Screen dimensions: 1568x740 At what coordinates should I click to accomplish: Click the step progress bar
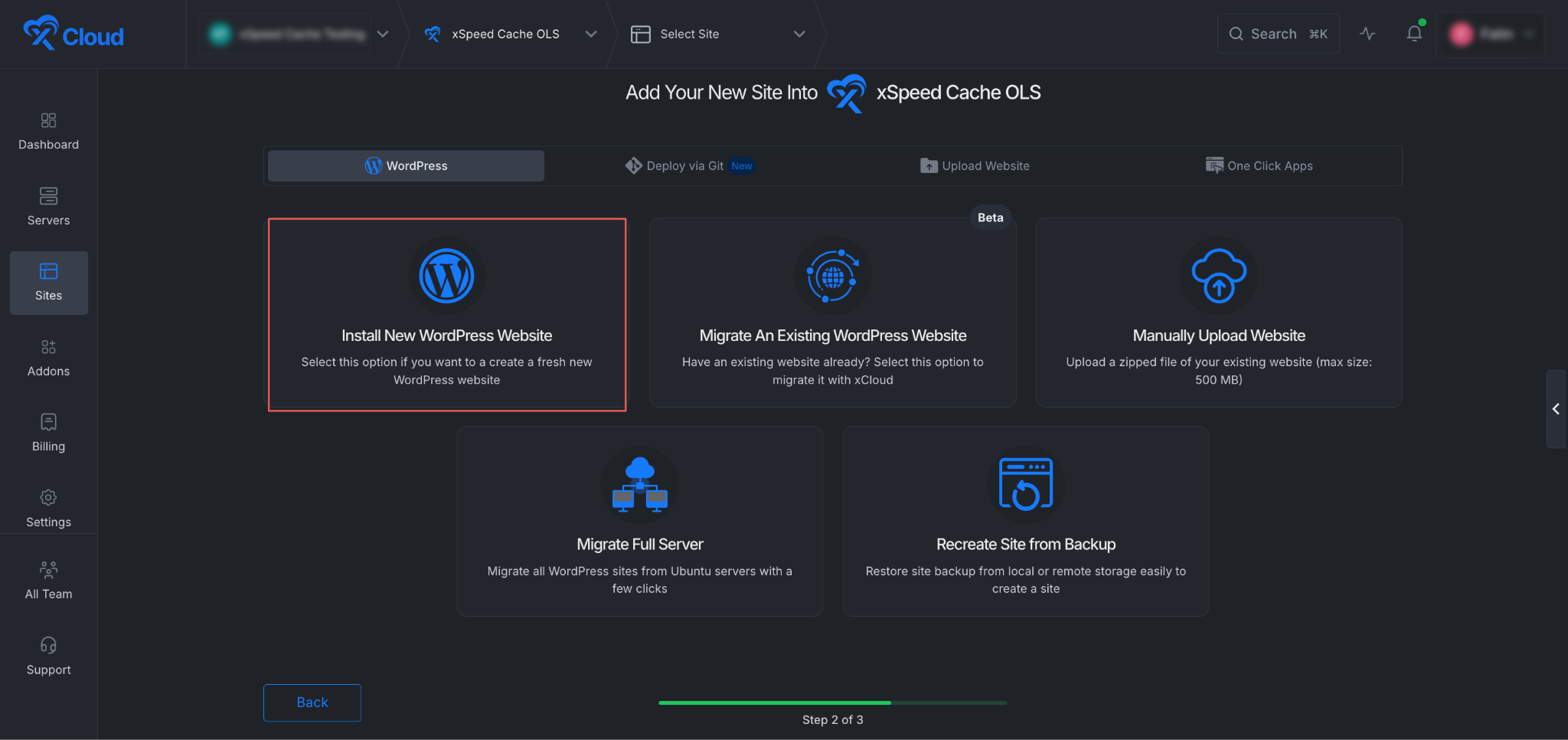(x=832, y=702)
